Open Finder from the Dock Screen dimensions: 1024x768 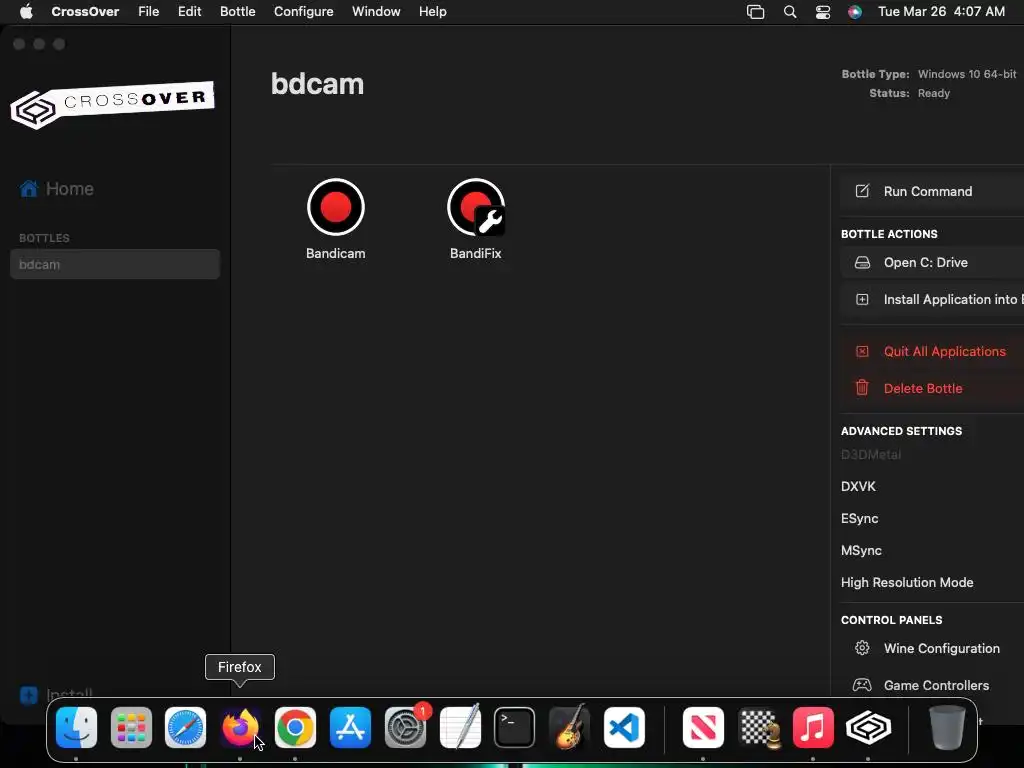coord(76,728)
